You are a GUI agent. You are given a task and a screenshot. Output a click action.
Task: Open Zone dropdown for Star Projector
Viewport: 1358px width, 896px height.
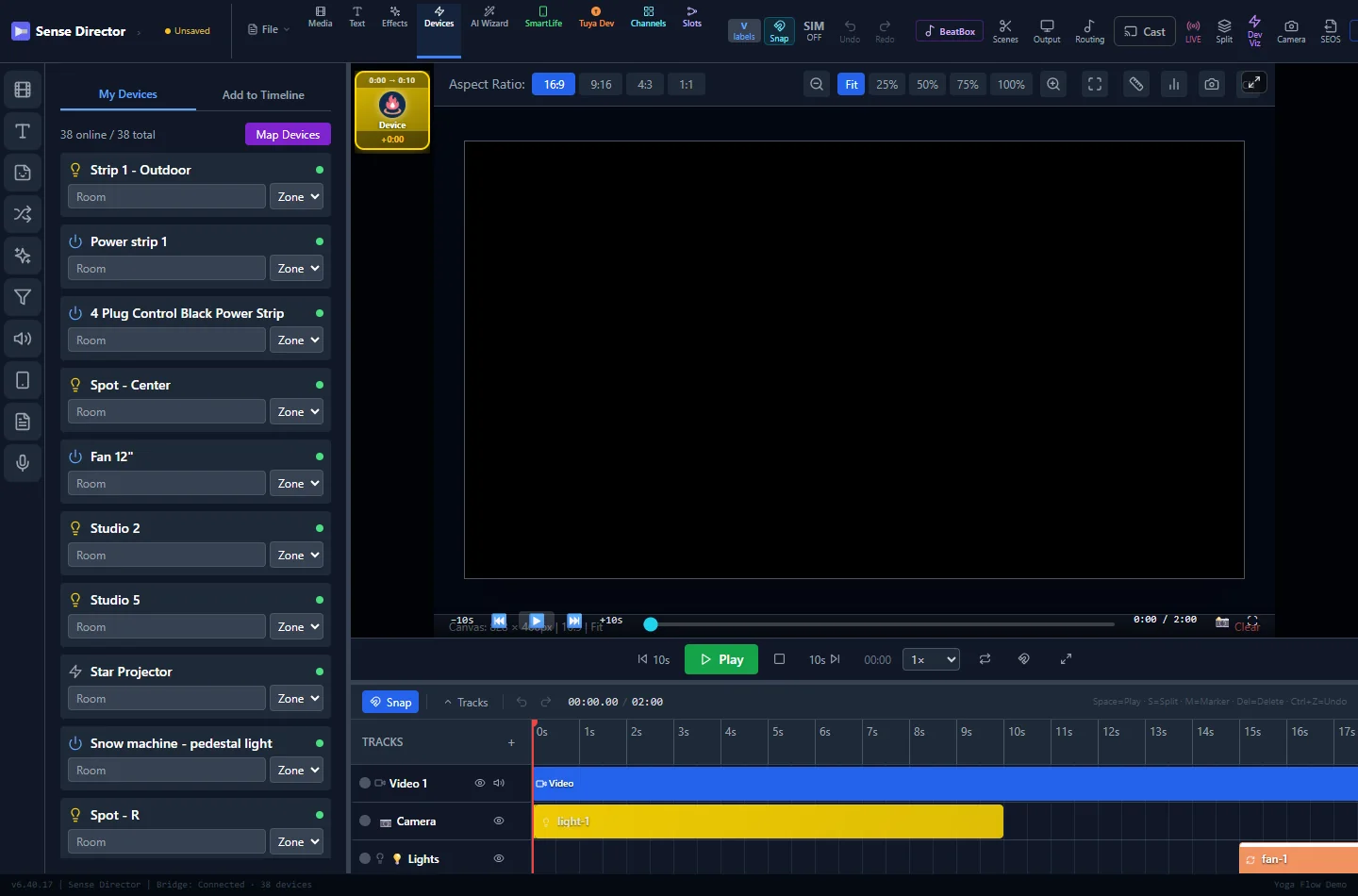click(x=296, y=698)
